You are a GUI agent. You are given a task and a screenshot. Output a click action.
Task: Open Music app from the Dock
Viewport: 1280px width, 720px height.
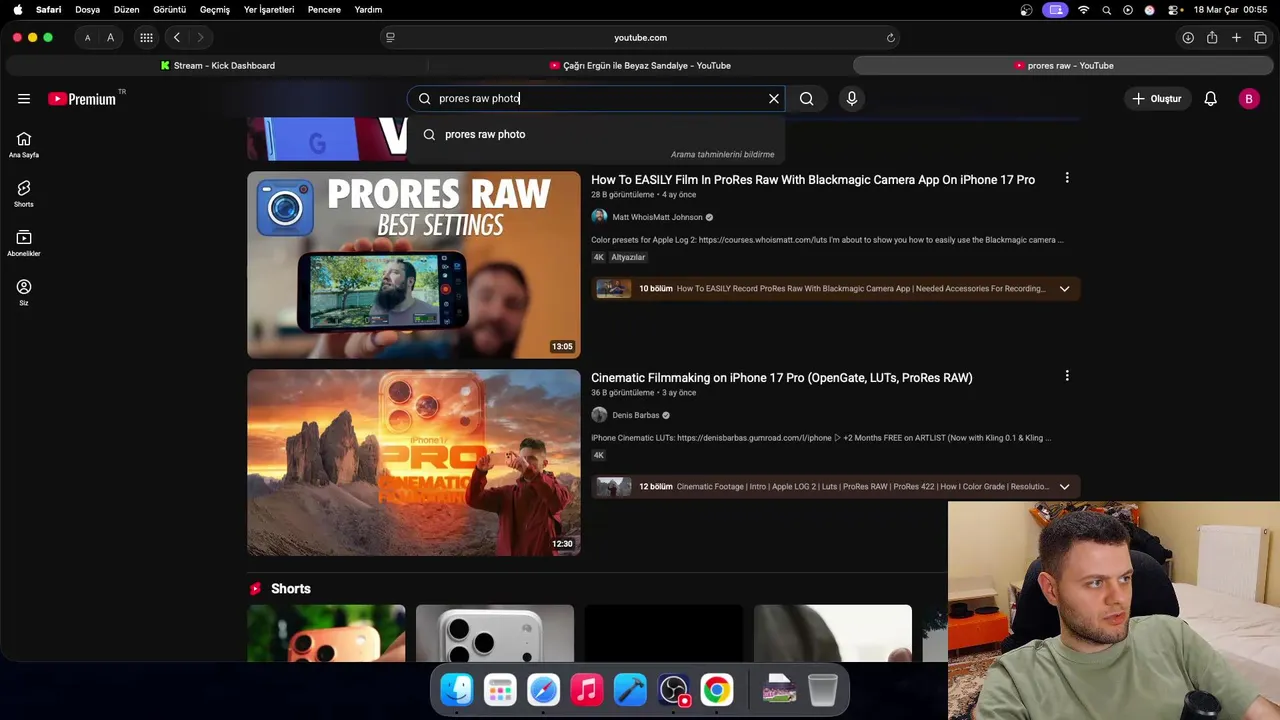point(587,690)
